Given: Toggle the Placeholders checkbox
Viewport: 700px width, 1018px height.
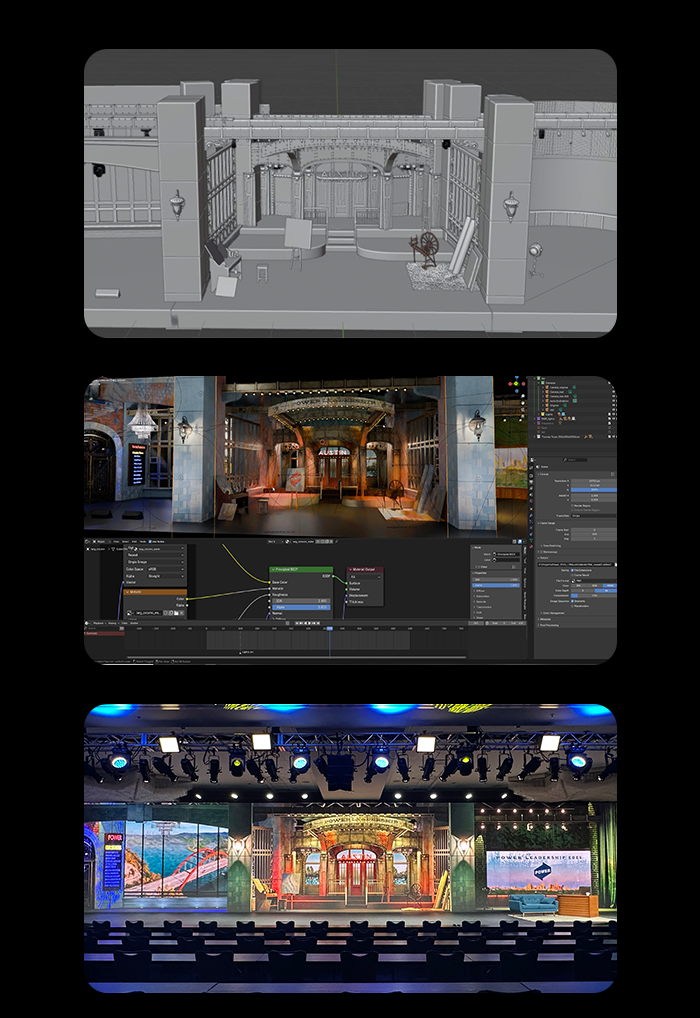Looking at the screenshot, I should (x=572, y=606).
